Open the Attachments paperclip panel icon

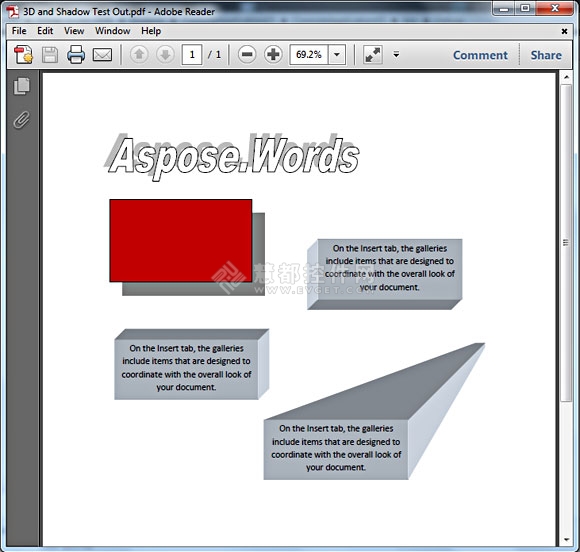(x=21, y=120)
